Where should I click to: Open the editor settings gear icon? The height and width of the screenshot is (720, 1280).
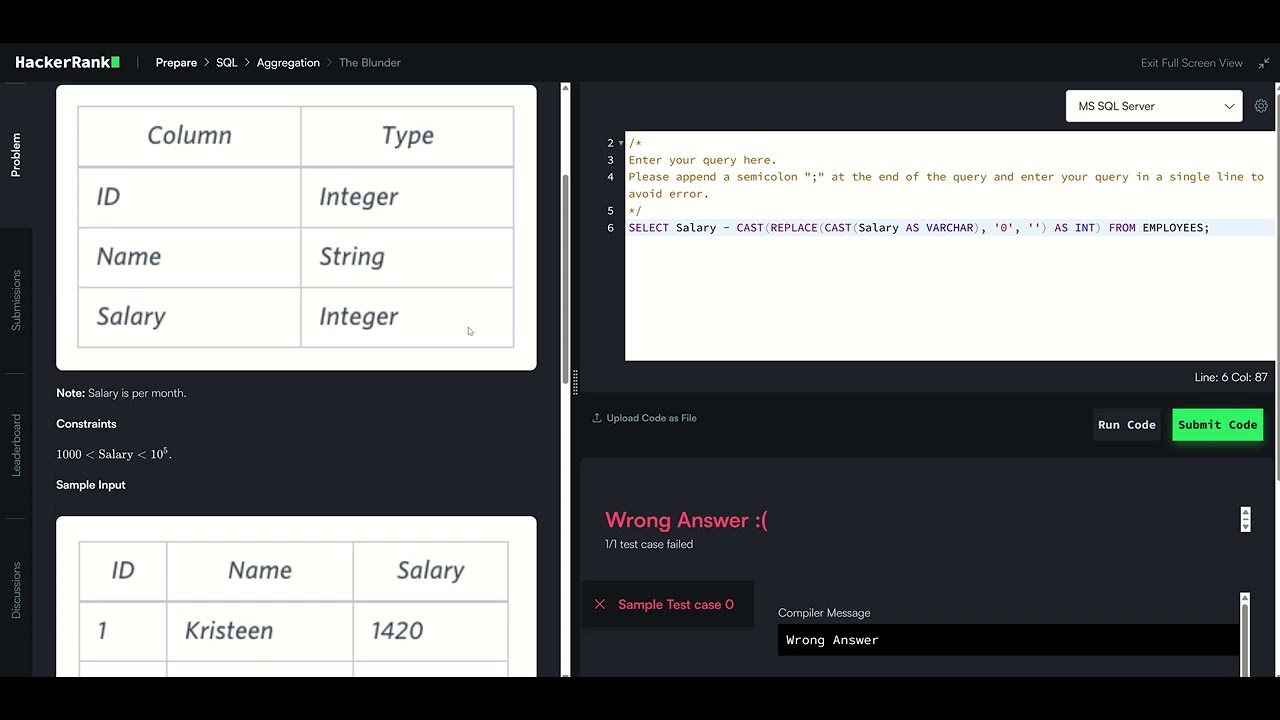coord(1261,106)
